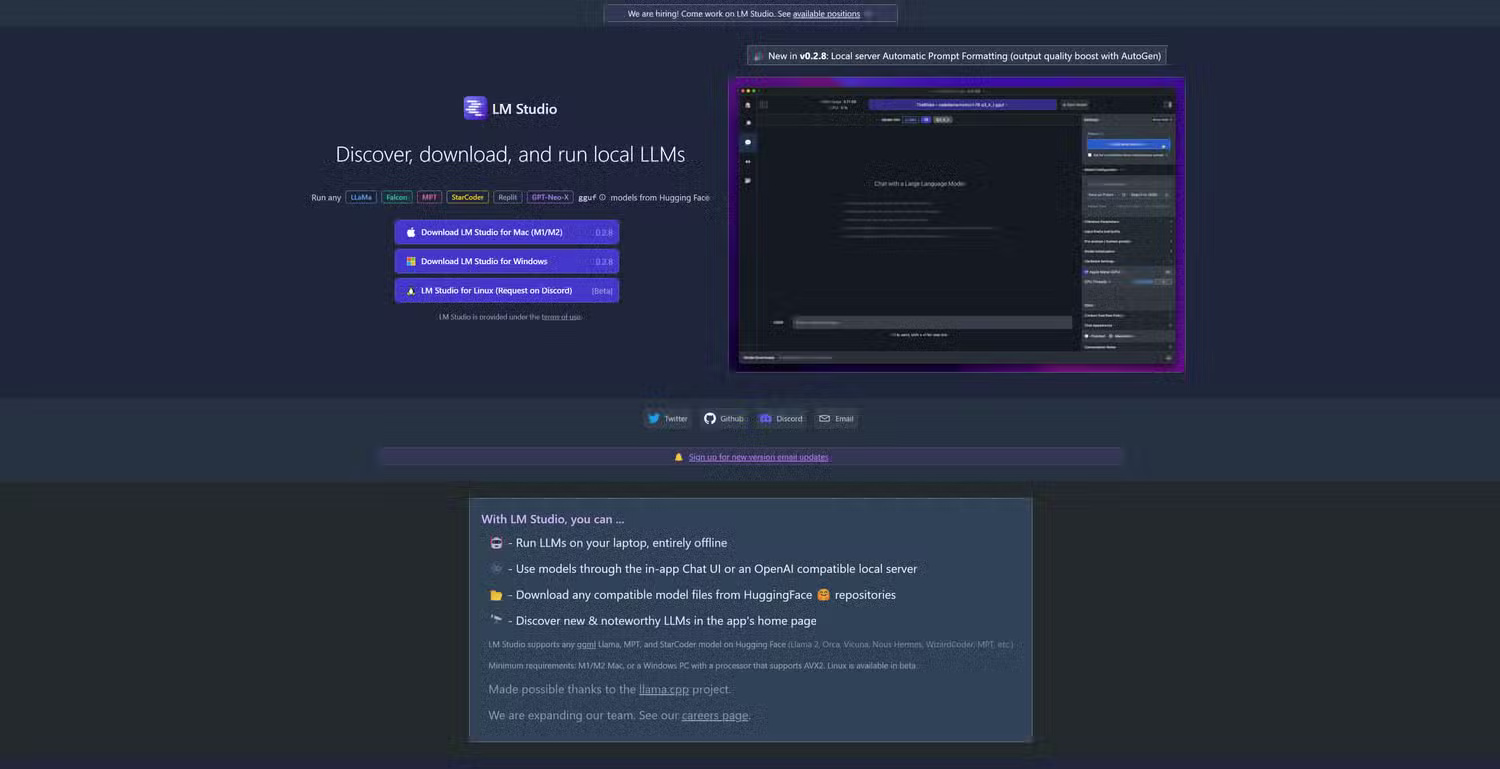Click the StarCoder model tag

click(468, 197)
